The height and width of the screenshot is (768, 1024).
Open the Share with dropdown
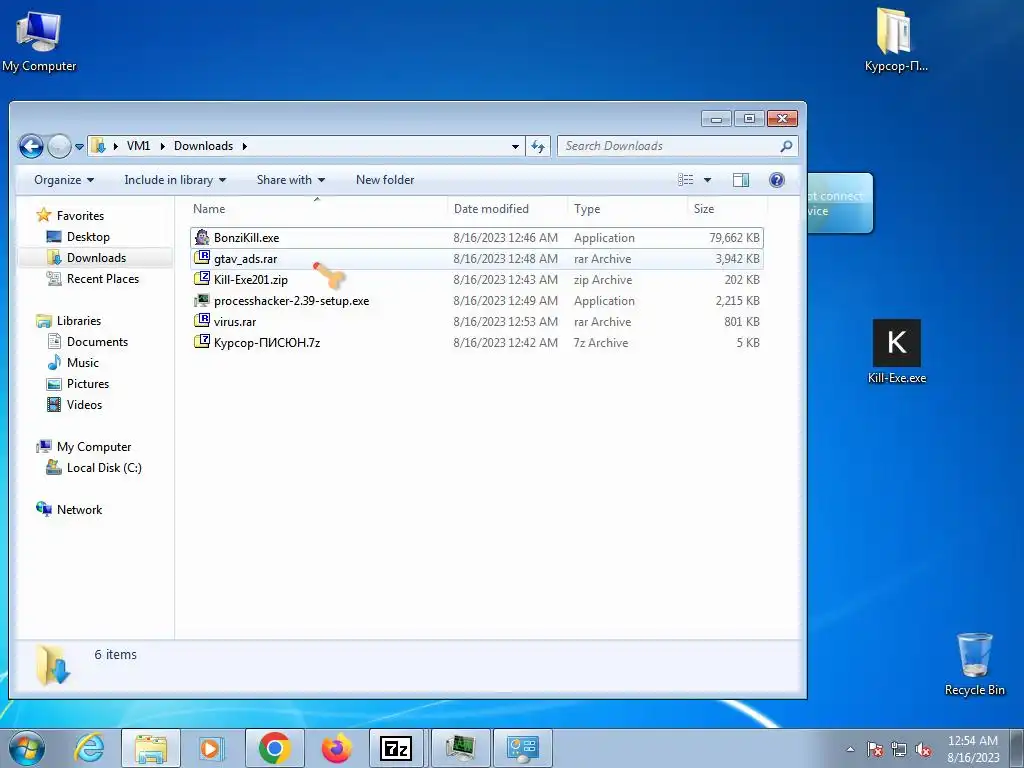click(x=291, y=180)
